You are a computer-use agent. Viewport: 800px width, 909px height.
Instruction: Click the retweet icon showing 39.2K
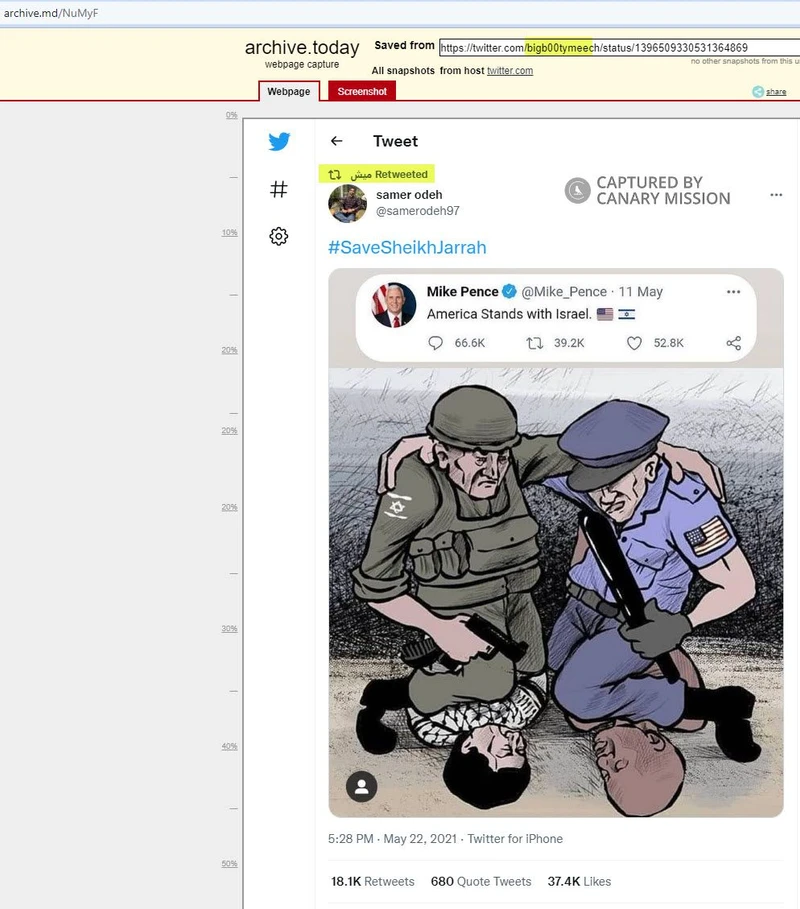pos(534,343)
